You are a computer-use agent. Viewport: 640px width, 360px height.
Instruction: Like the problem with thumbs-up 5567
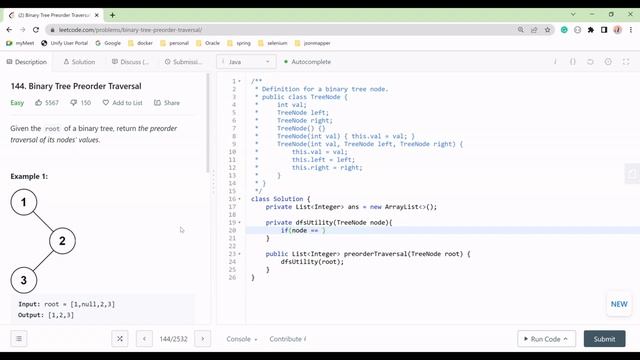click(47, 103)
